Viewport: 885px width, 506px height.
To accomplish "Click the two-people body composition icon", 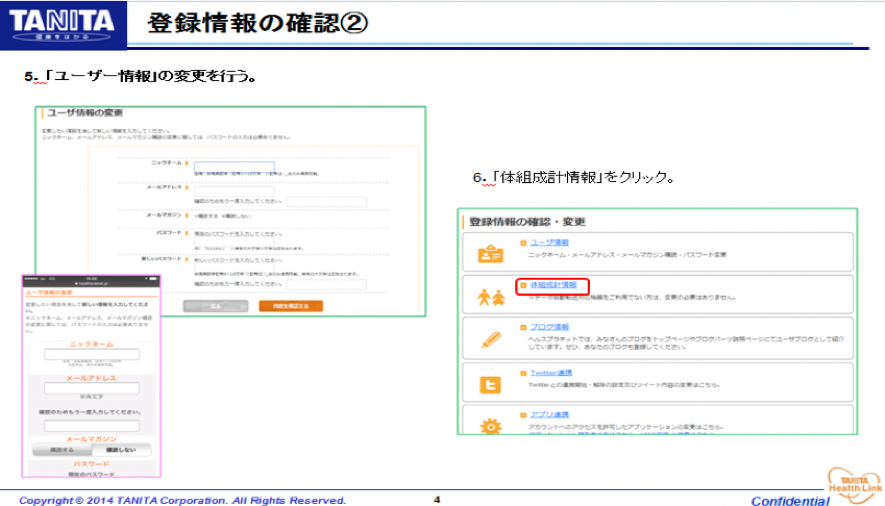I will tap(490, 297).
